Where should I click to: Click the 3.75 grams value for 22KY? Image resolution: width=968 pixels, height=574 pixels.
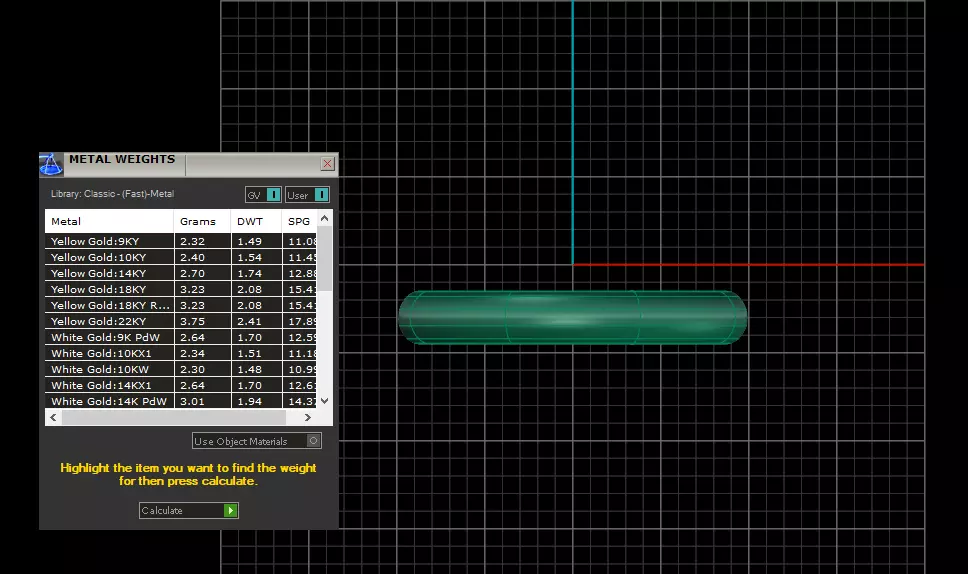(x=193, y=322)
